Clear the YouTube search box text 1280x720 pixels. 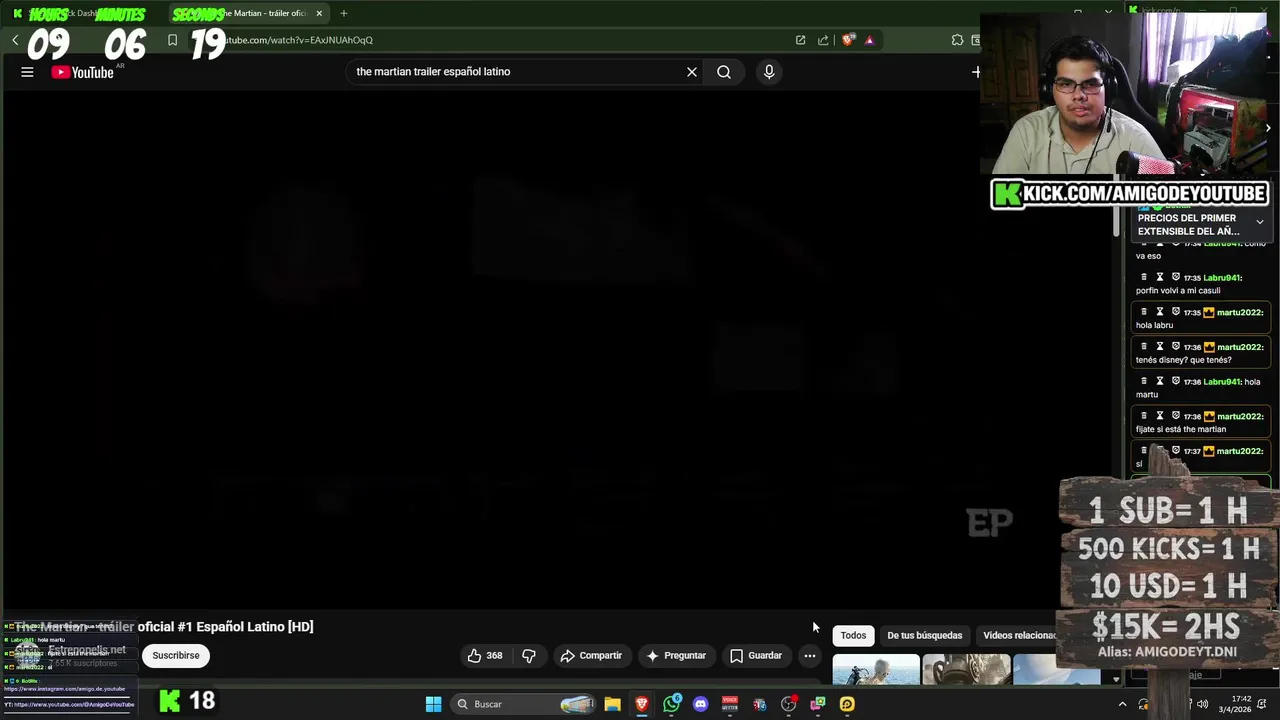691,72
